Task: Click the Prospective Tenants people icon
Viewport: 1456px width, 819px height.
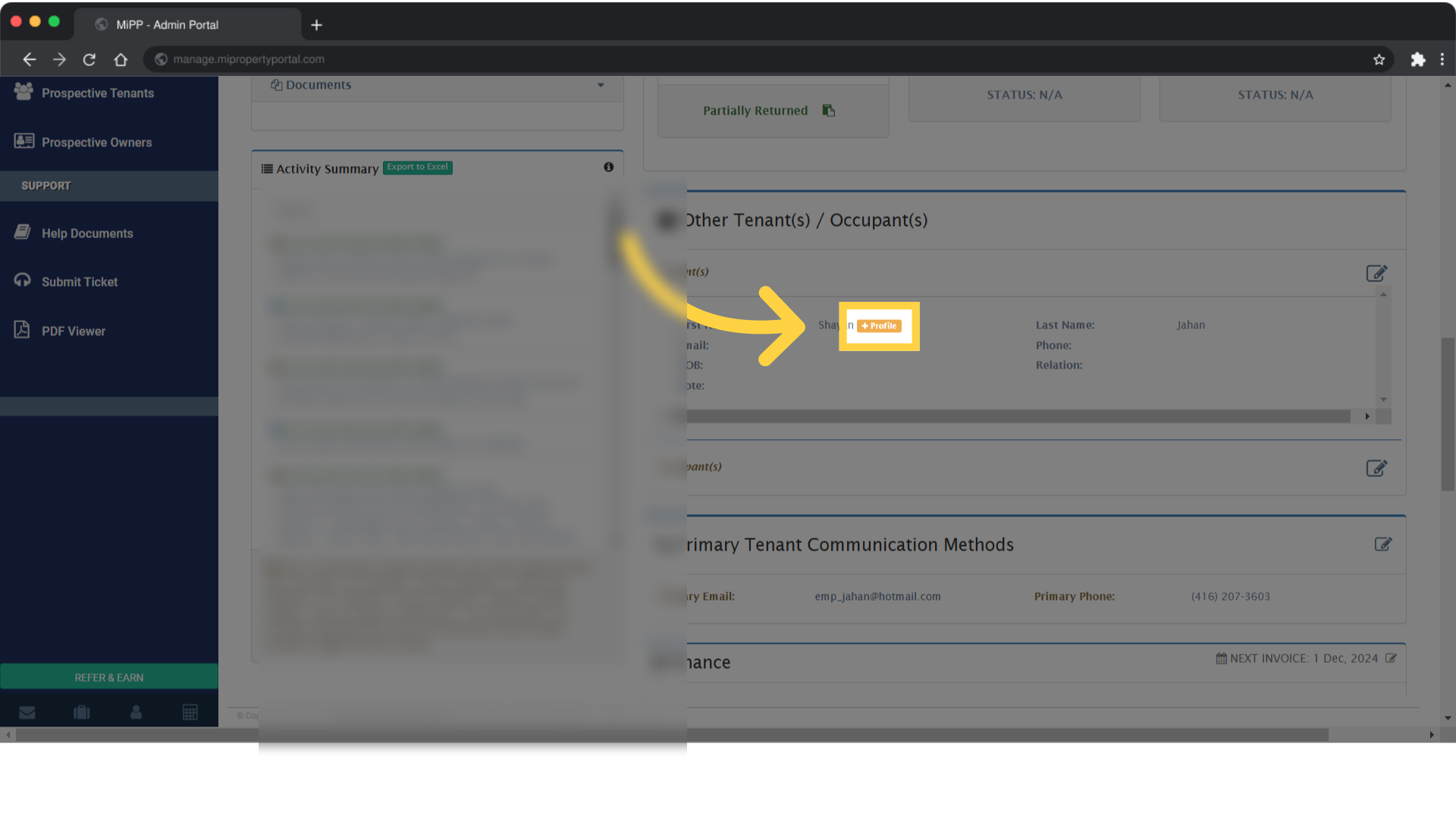Action: 24,92
